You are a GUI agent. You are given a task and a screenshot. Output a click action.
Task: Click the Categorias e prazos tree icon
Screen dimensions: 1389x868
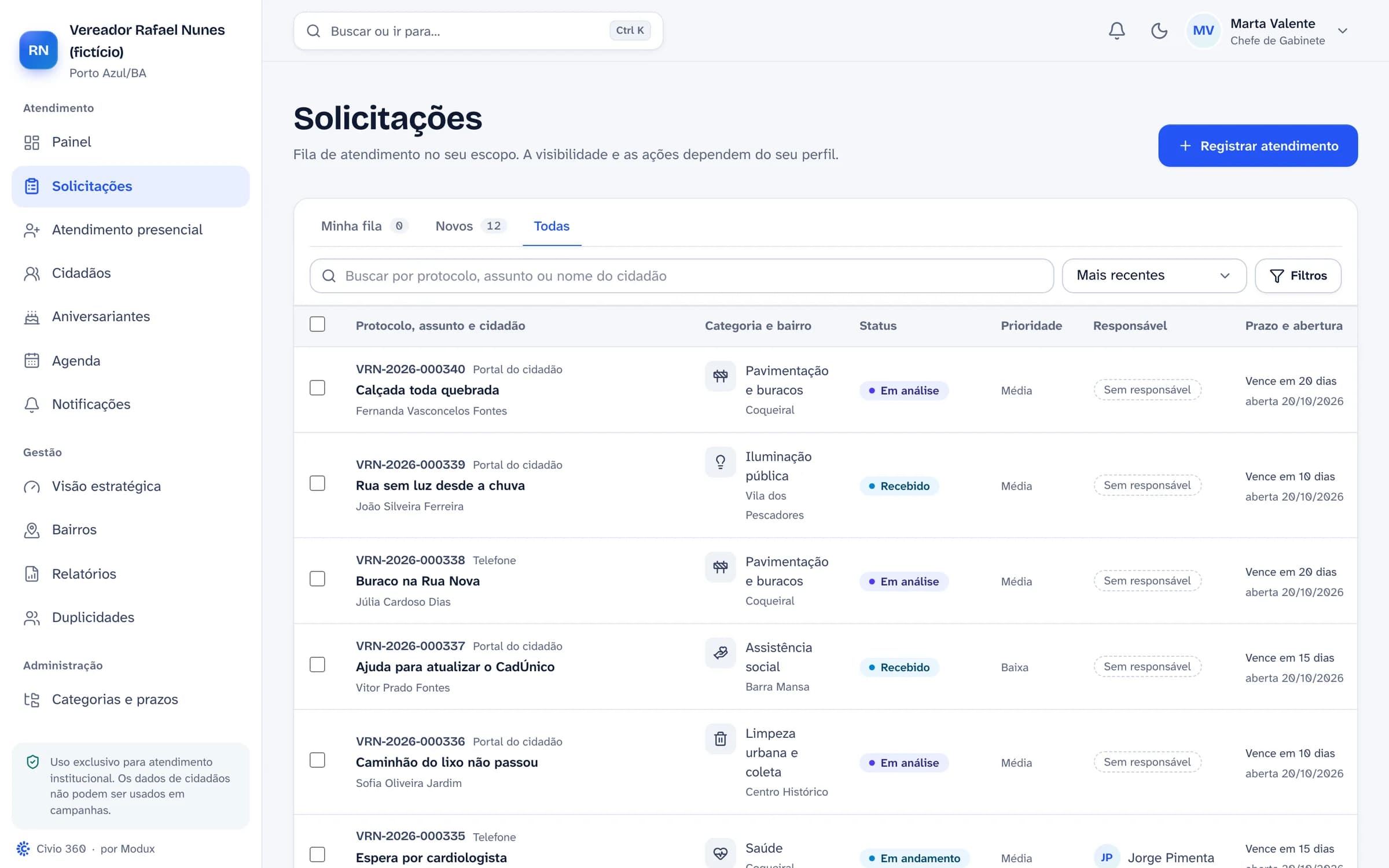(32, 700)
